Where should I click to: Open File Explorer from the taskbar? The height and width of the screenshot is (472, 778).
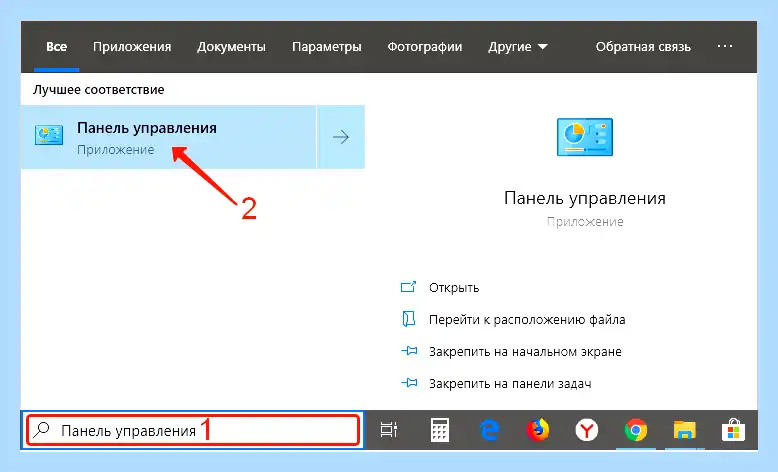pyautogui.click(x=685, y=430)
